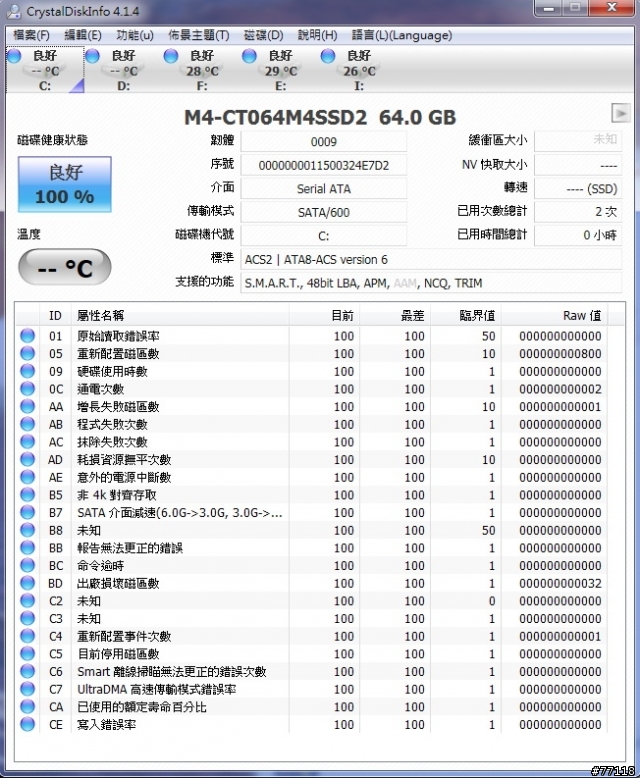Select the 硬碟使用時數 attribute name

click(x=112, y=372)
